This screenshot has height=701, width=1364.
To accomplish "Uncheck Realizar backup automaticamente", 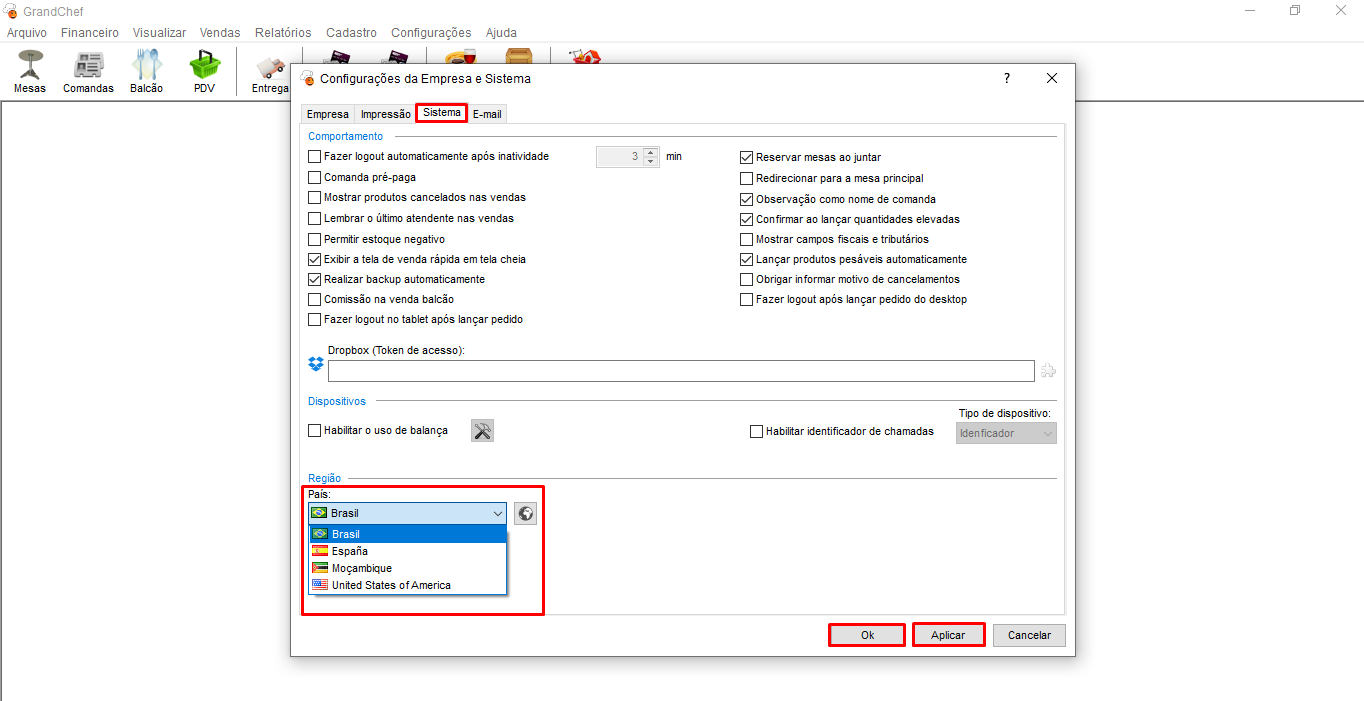I will click(x=315, y=279).
